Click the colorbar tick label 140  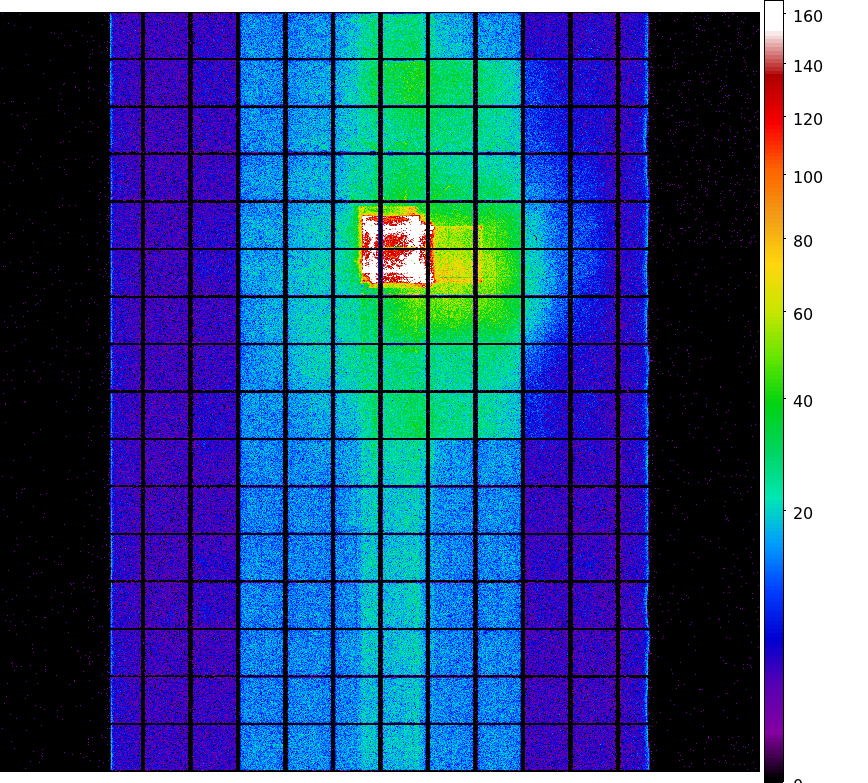[808, 67]
